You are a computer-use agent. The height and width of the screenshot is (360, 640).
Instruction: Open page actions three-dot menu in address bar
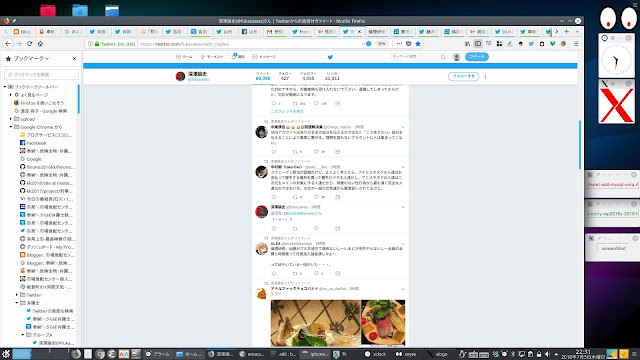point(399,44)
